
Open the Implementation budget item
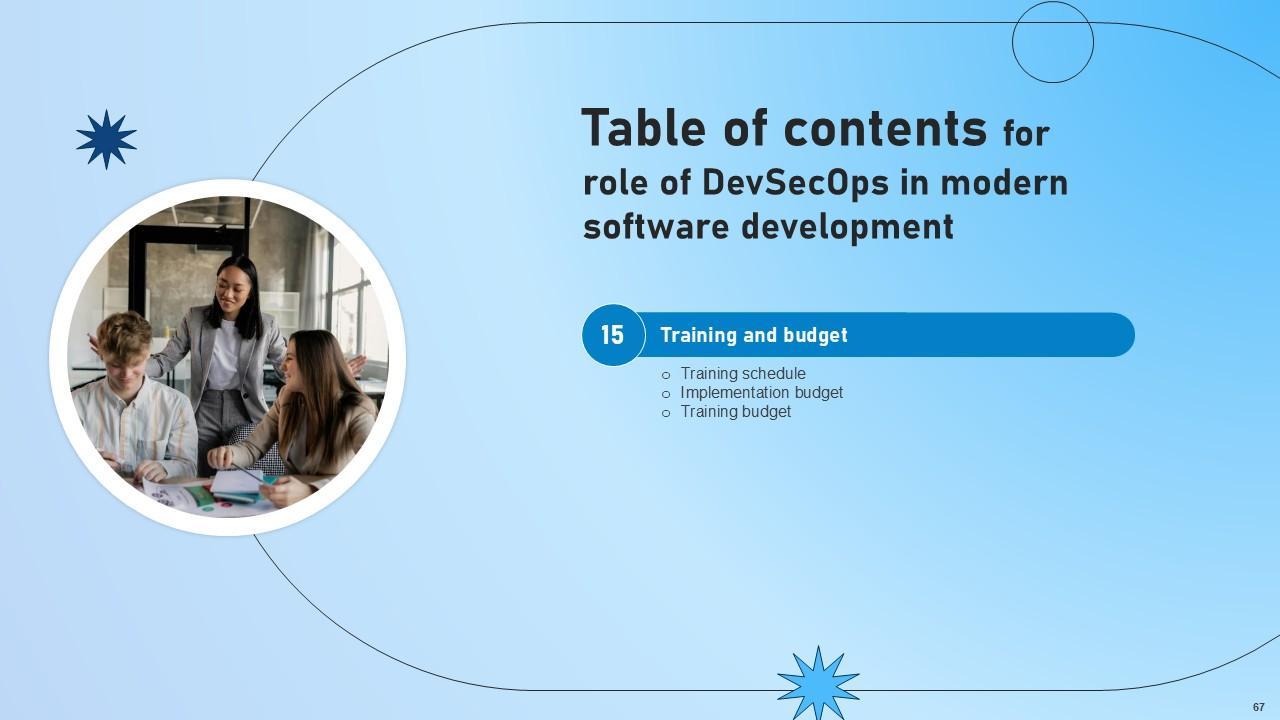(x=761, y=393)
